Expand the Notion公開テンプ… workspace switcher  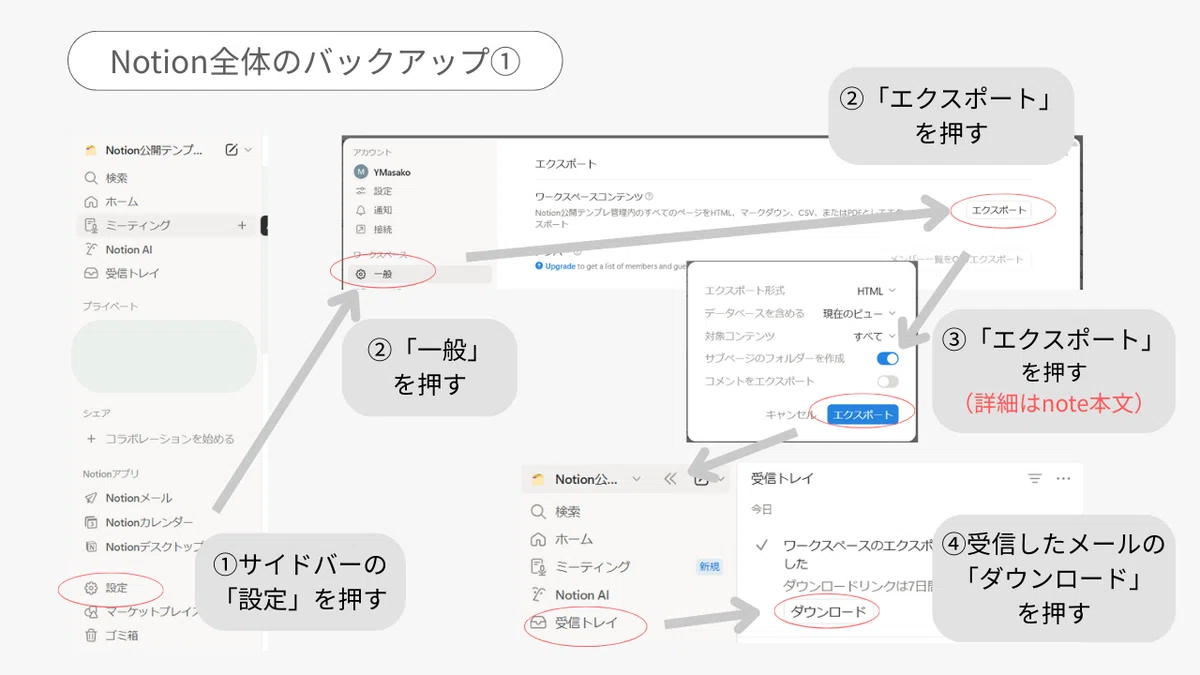[x=145, y=150]
